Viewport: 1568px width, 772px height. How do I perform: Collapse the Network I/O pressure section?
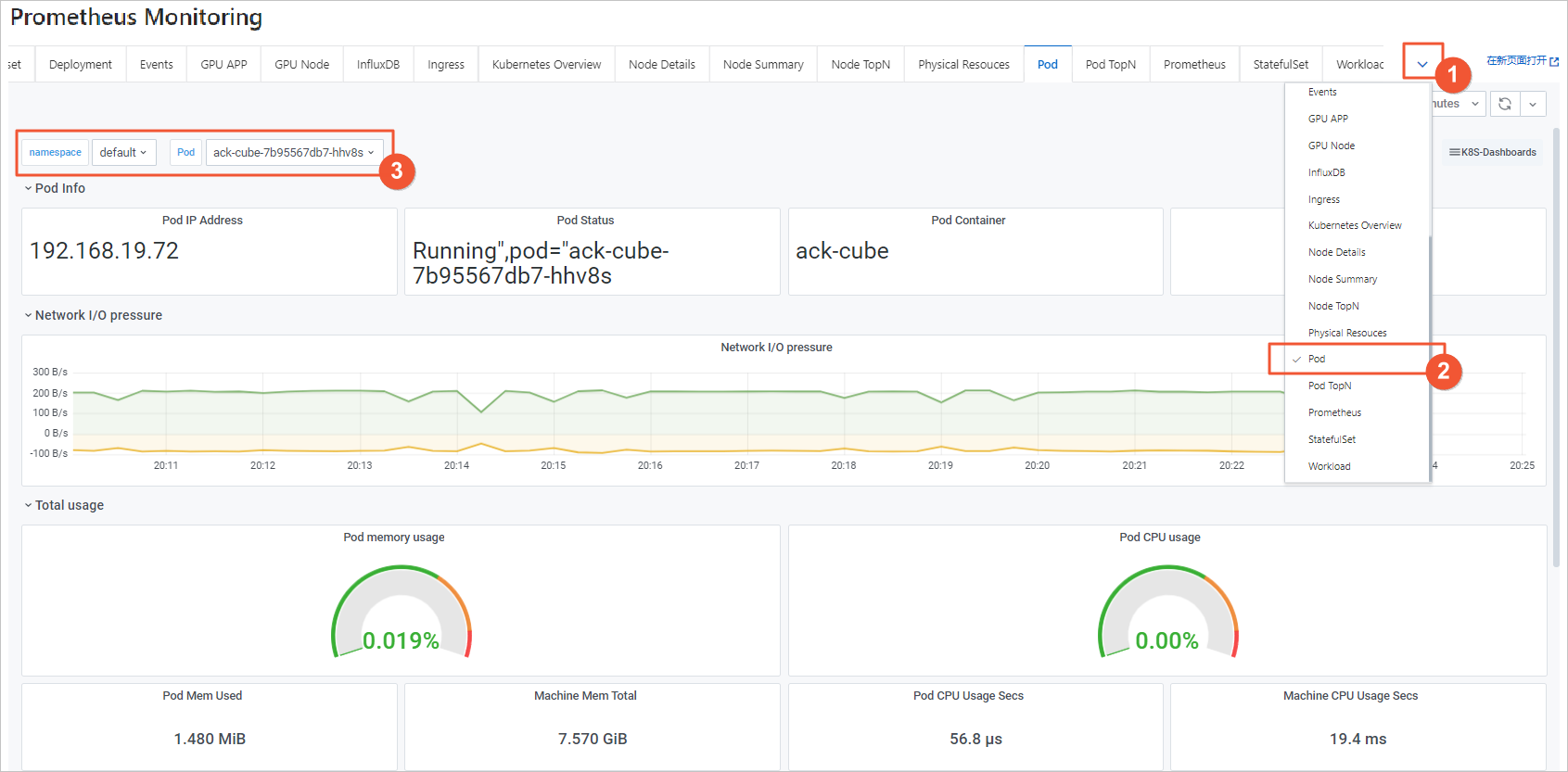93,315
